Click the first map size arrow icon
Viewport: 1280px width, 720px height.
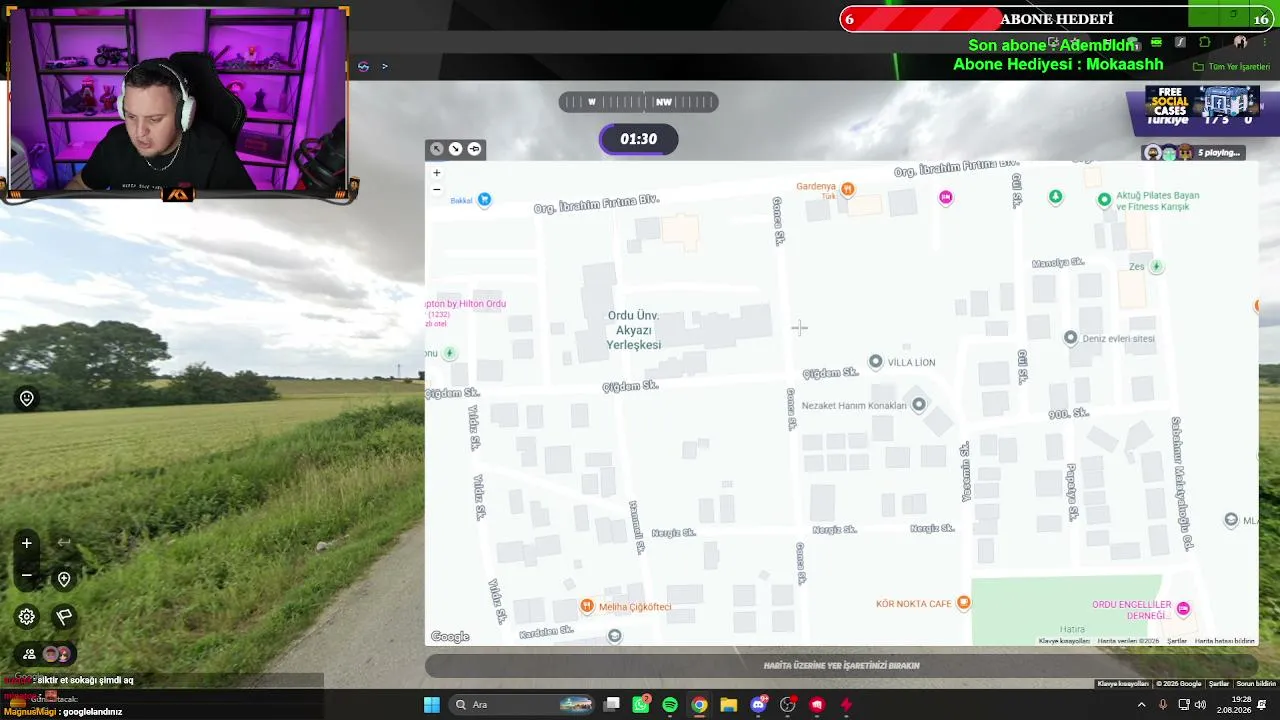click(x=437, y=149)
